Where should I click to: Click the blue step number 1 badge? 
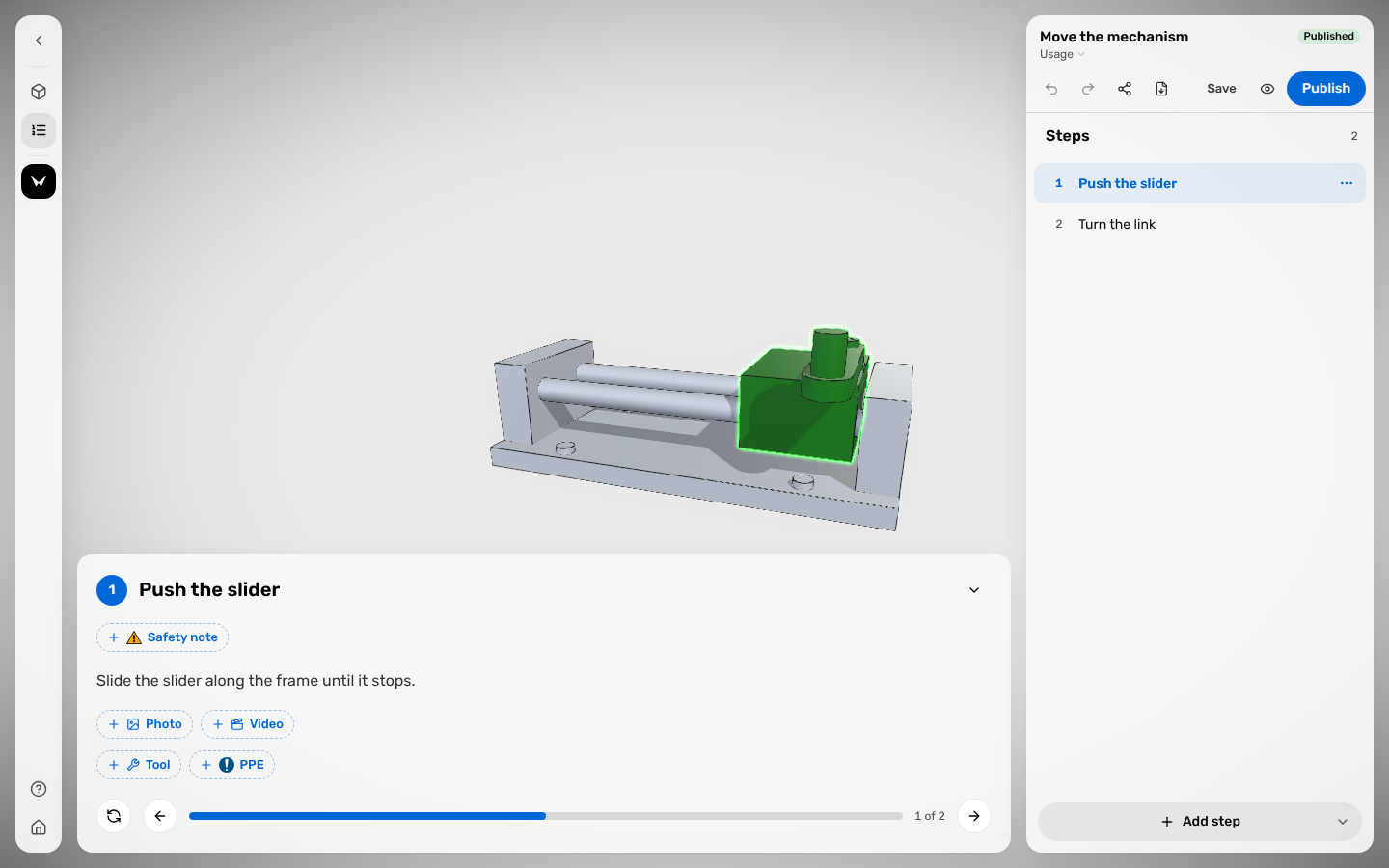pos(112,590)
